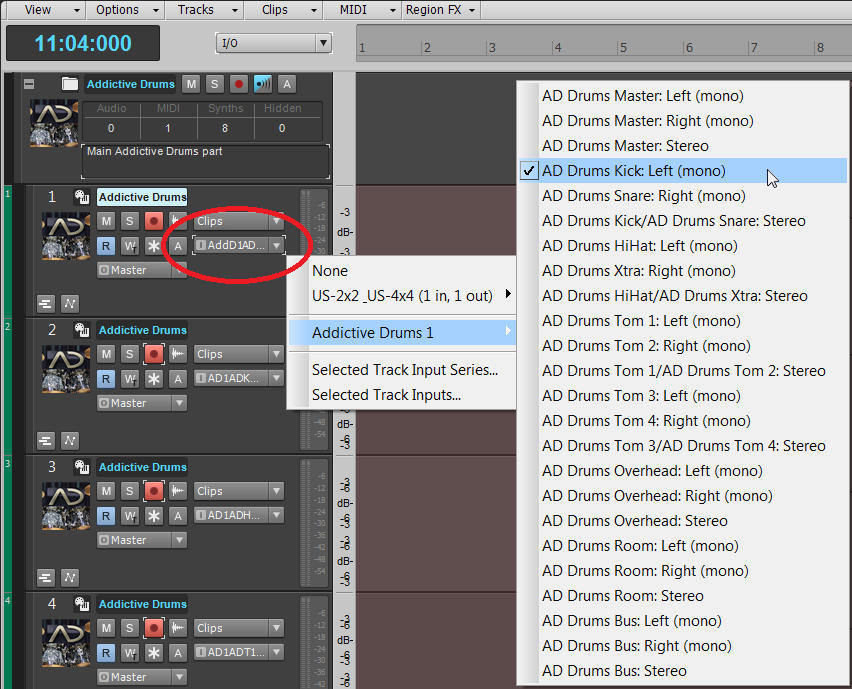Solo track 1 Addictive Drums
This screenshot has height=689, width=852.
tap(129, 221)
